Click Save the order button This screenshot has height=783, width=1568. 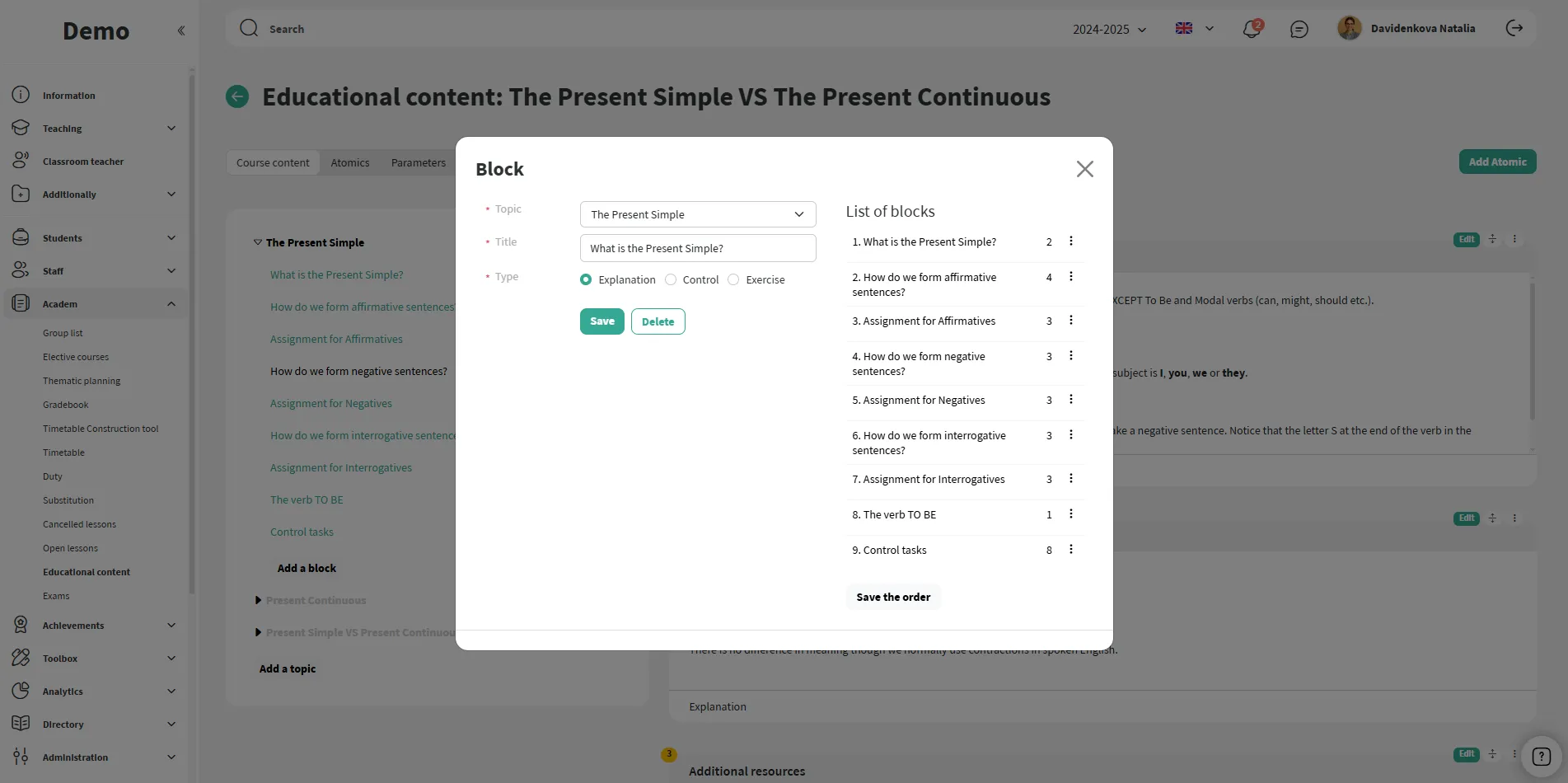pyautogui.click(x=893, y=598)
